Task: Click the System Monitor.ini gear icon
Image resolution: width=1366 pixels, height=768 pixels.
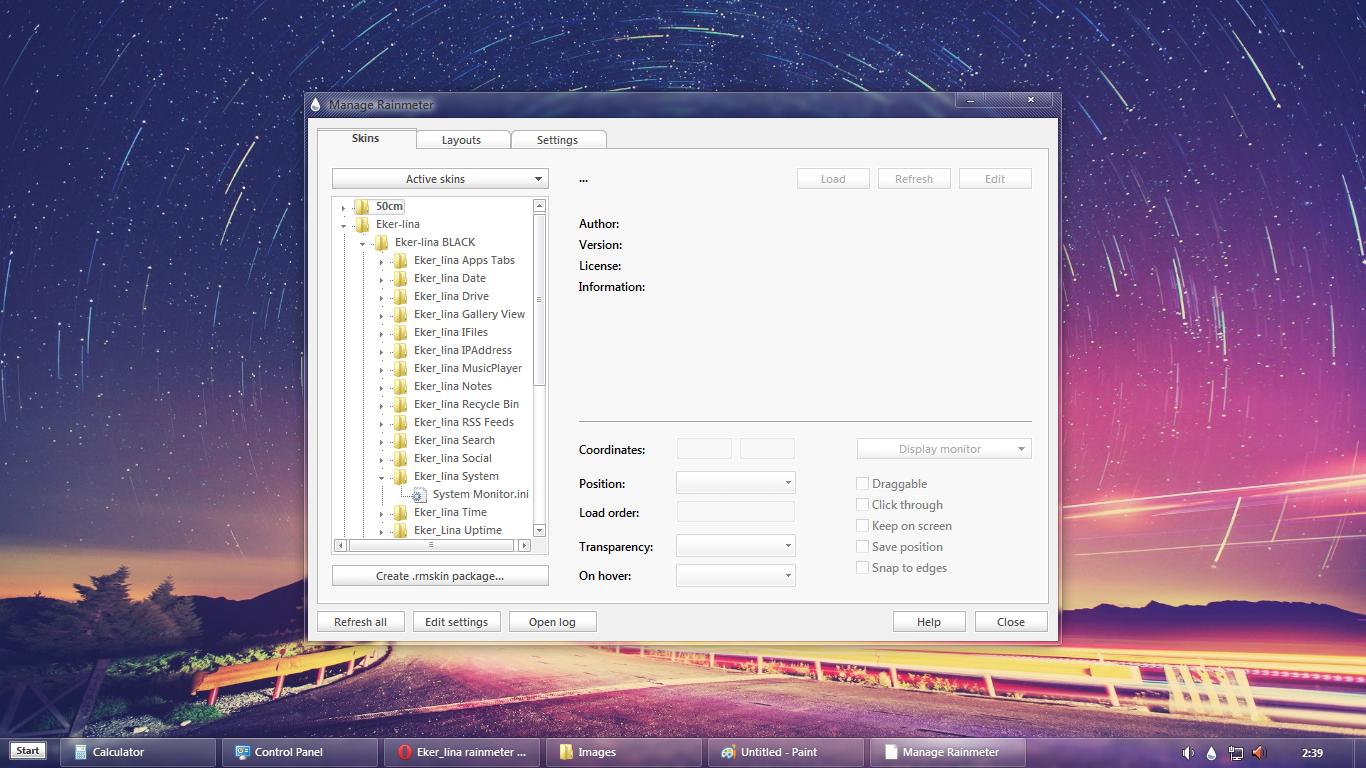Action: pyautogui.click(x=420, y=494)
